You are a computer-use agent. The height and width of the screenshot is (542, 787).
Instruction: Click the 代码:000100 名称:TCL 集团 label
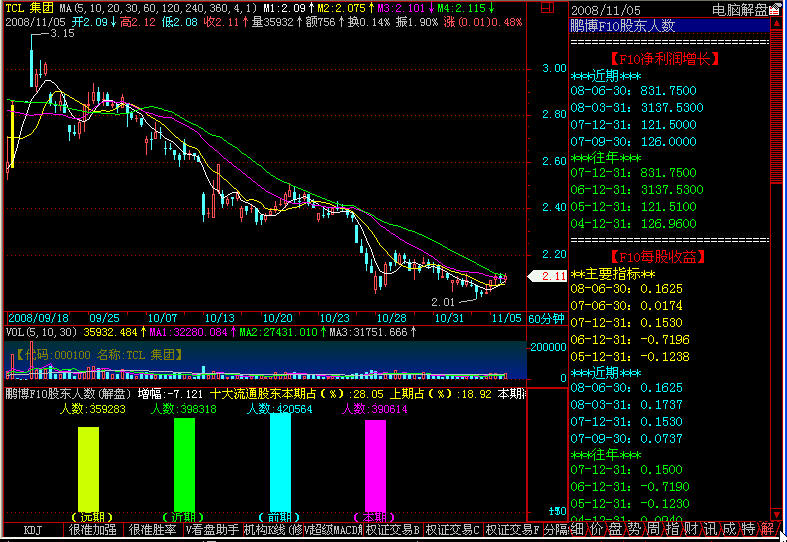click(97, 355)
